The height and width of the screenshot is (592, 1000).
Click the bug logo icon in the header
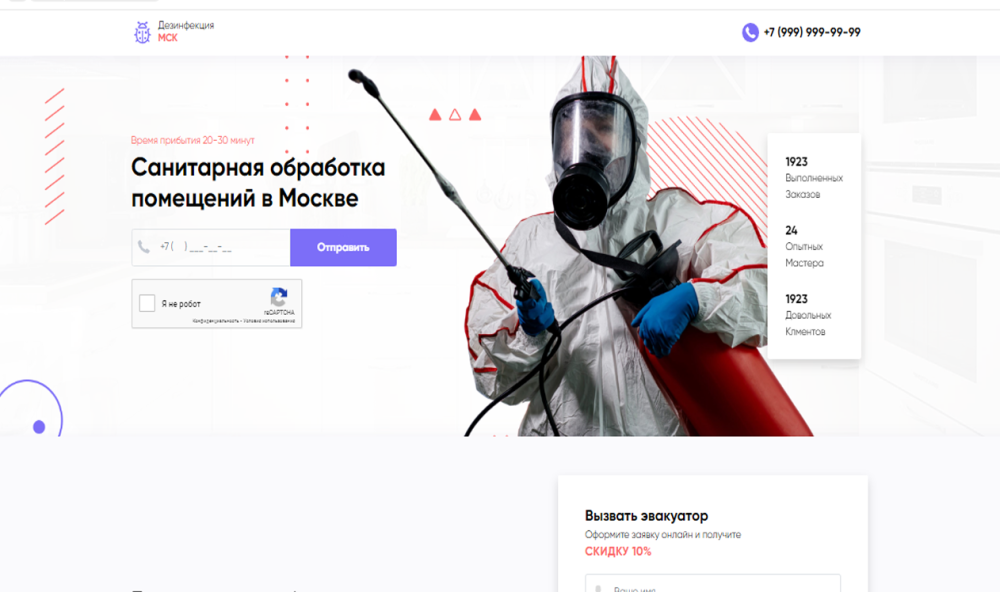(142, 32)
